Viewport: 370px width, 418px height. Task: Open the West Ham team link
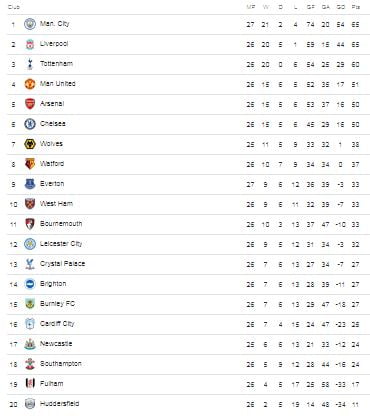click(x=56, y=204)
